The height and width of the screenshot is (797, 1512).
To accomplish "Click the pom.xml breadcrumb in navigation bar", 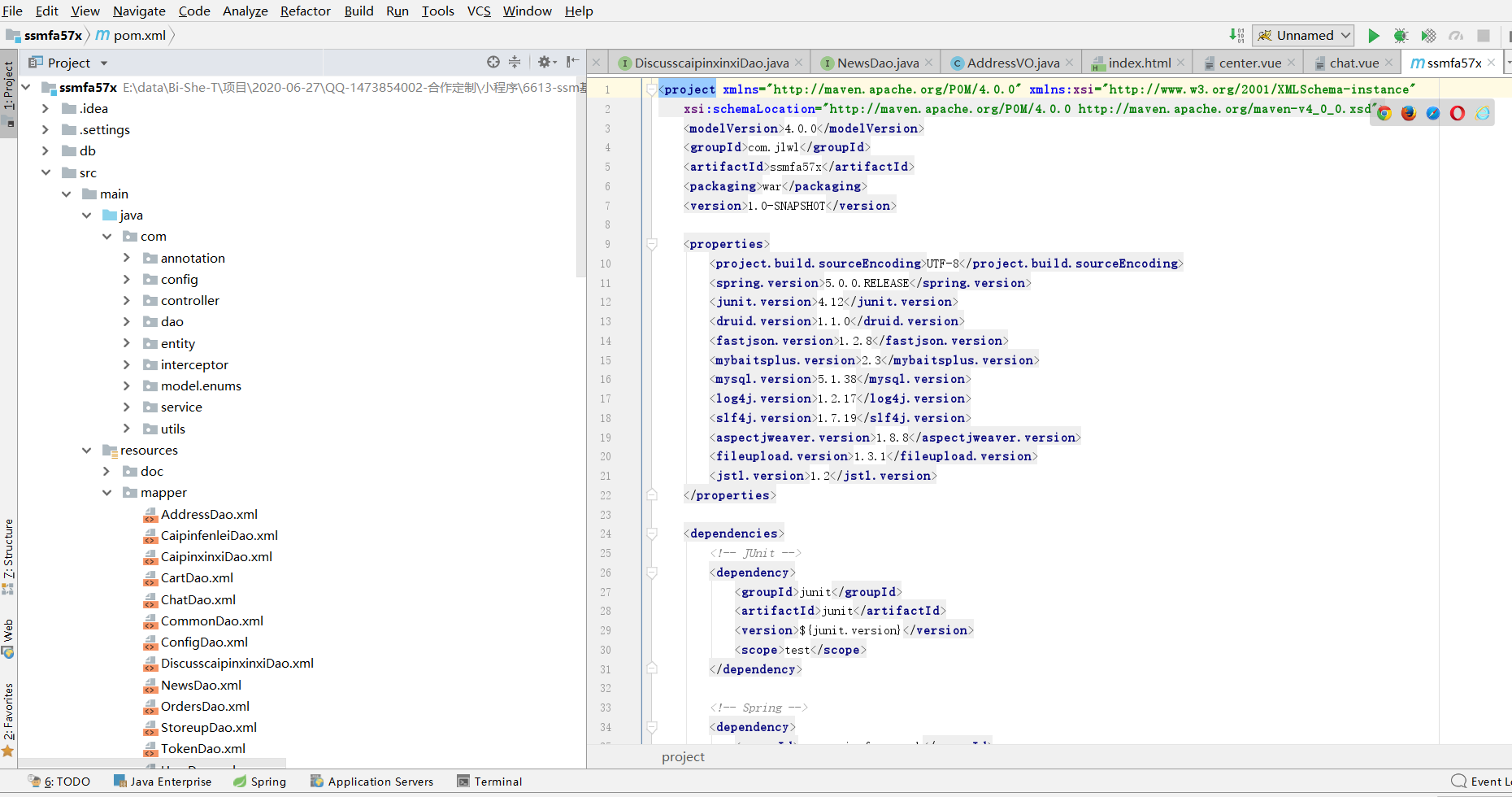I will (x=131, y=35).
